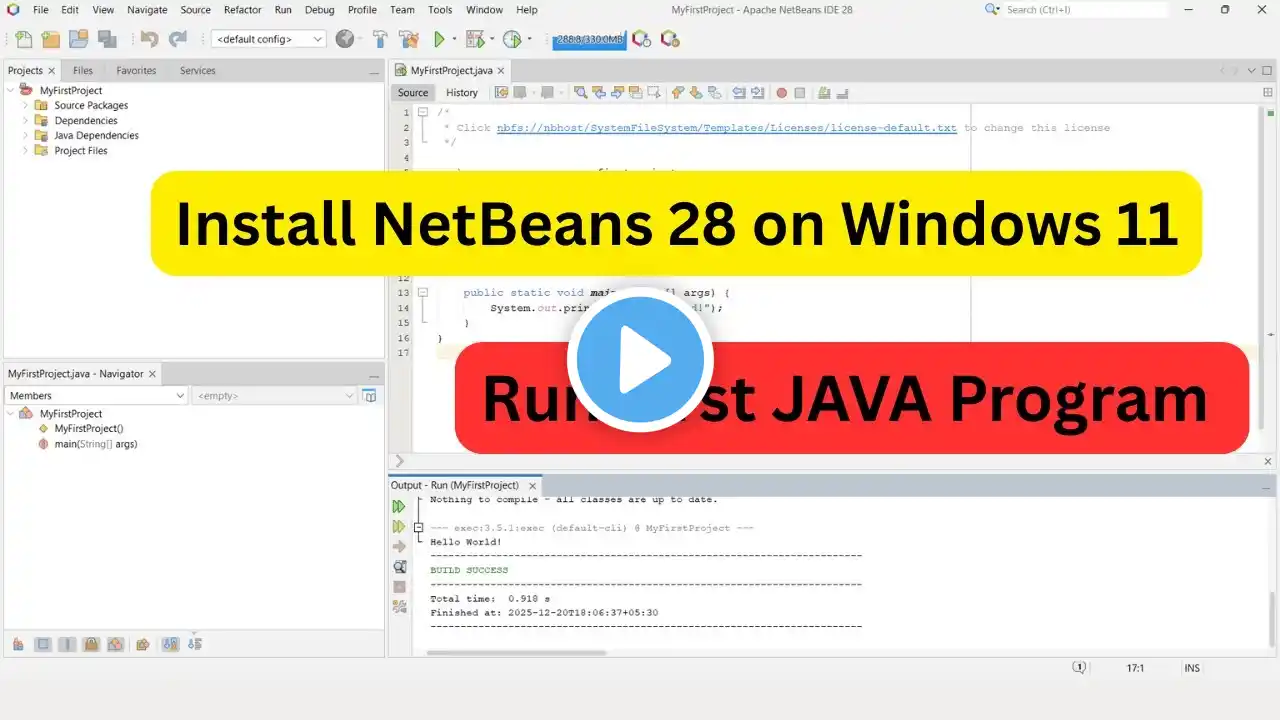The height and width of the screenshot is (720, 1280).
Task: Start macro recording with the red circle icon
Action: tap(782, 93)
